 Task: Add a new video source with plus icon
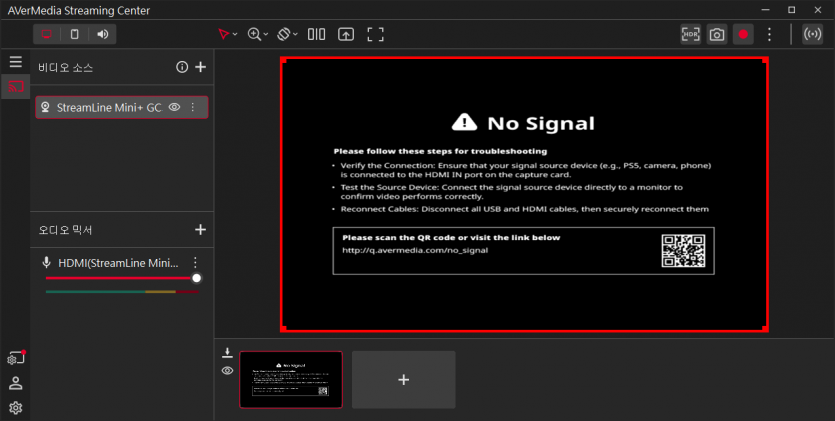[x=200, y=67]
